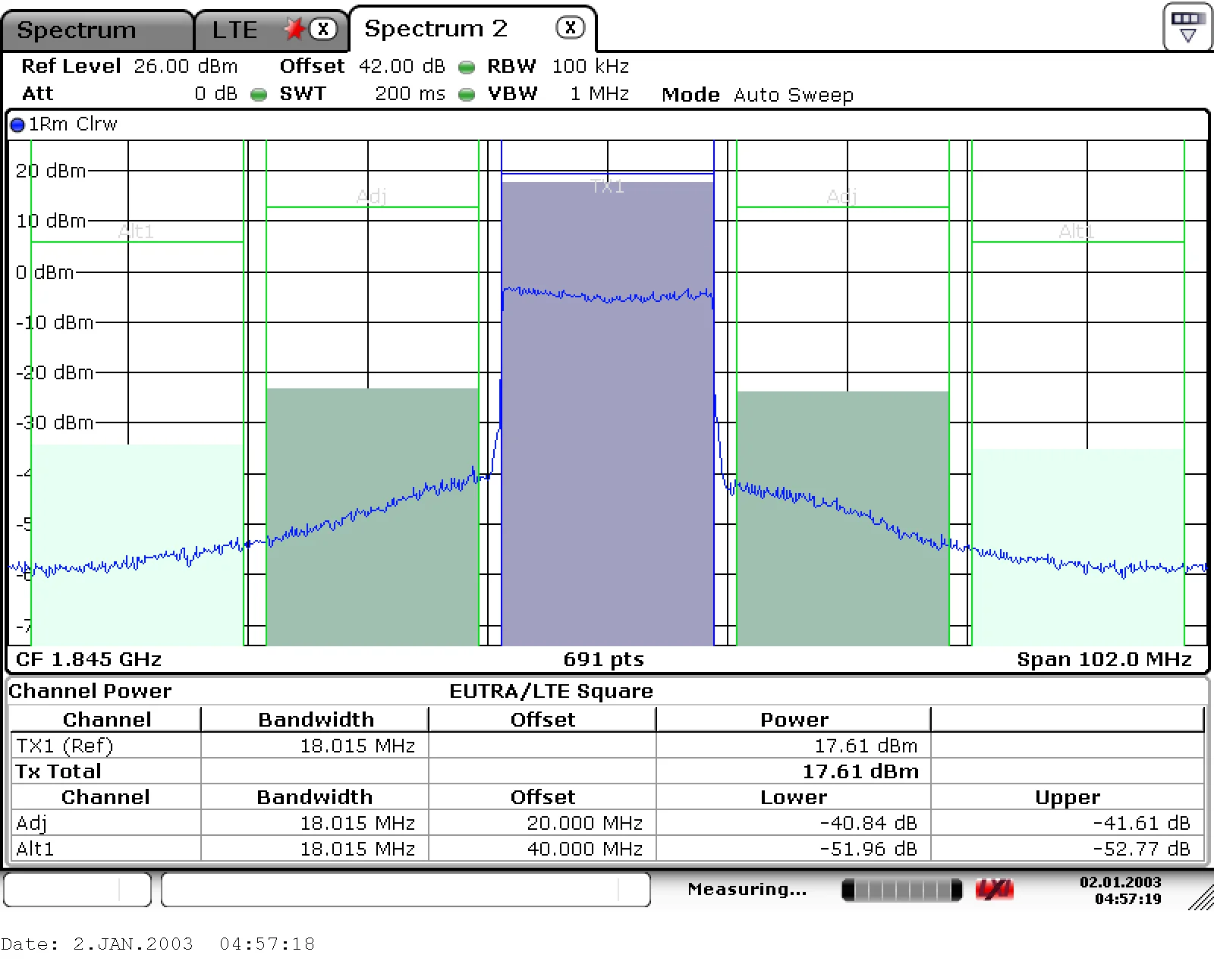This screenshot has height=980, width=1214.
Task: Click the Adj offset 20.000 MHz cell
Action: (x=543, y=823)
